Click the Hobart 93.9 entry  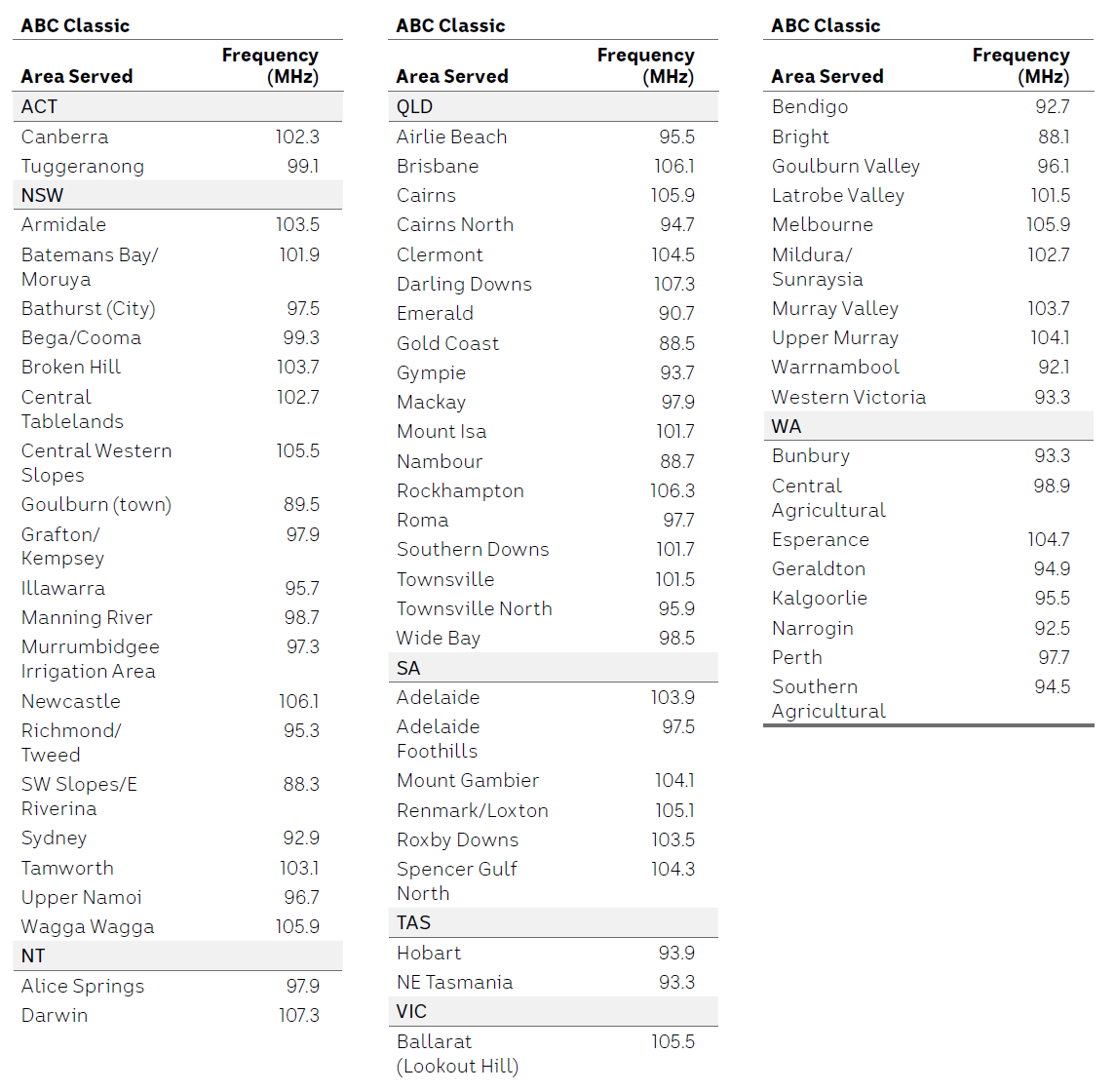554,953
